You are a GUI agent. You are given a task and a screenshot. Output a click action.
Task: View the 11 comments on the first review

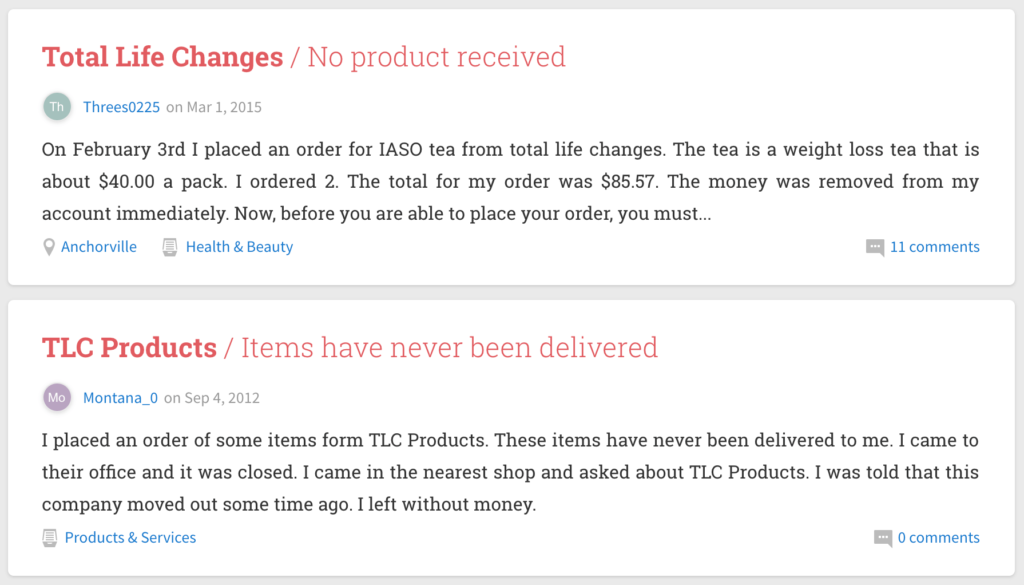934,247
